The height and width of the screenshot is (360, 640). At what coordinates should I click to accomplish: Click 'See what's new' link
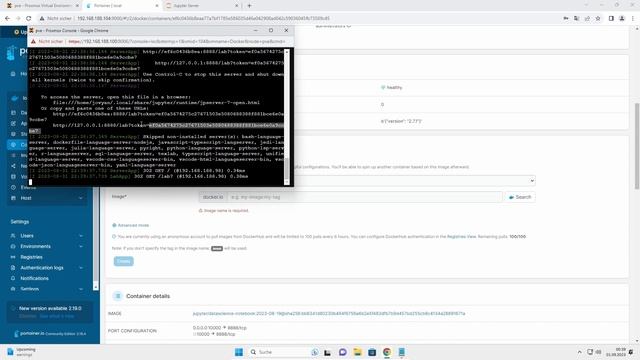click(57, 316)
